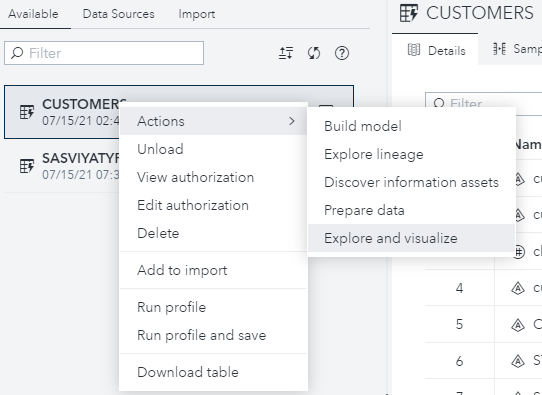Choose View authorization
The image size is (542, 395).
coord(213,177)
